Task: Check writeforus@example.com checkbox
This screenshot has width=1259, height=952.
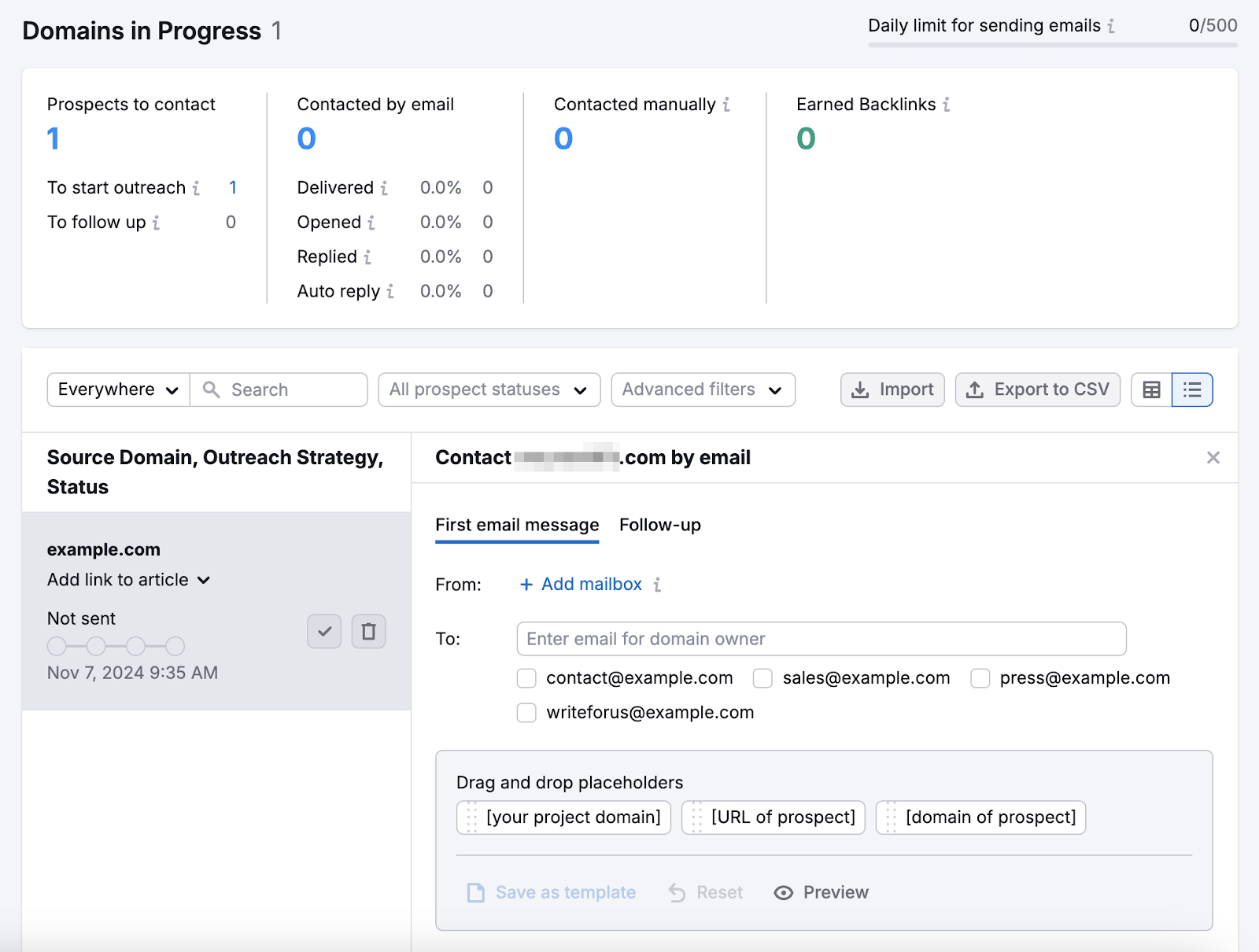Action: point(526,713)
